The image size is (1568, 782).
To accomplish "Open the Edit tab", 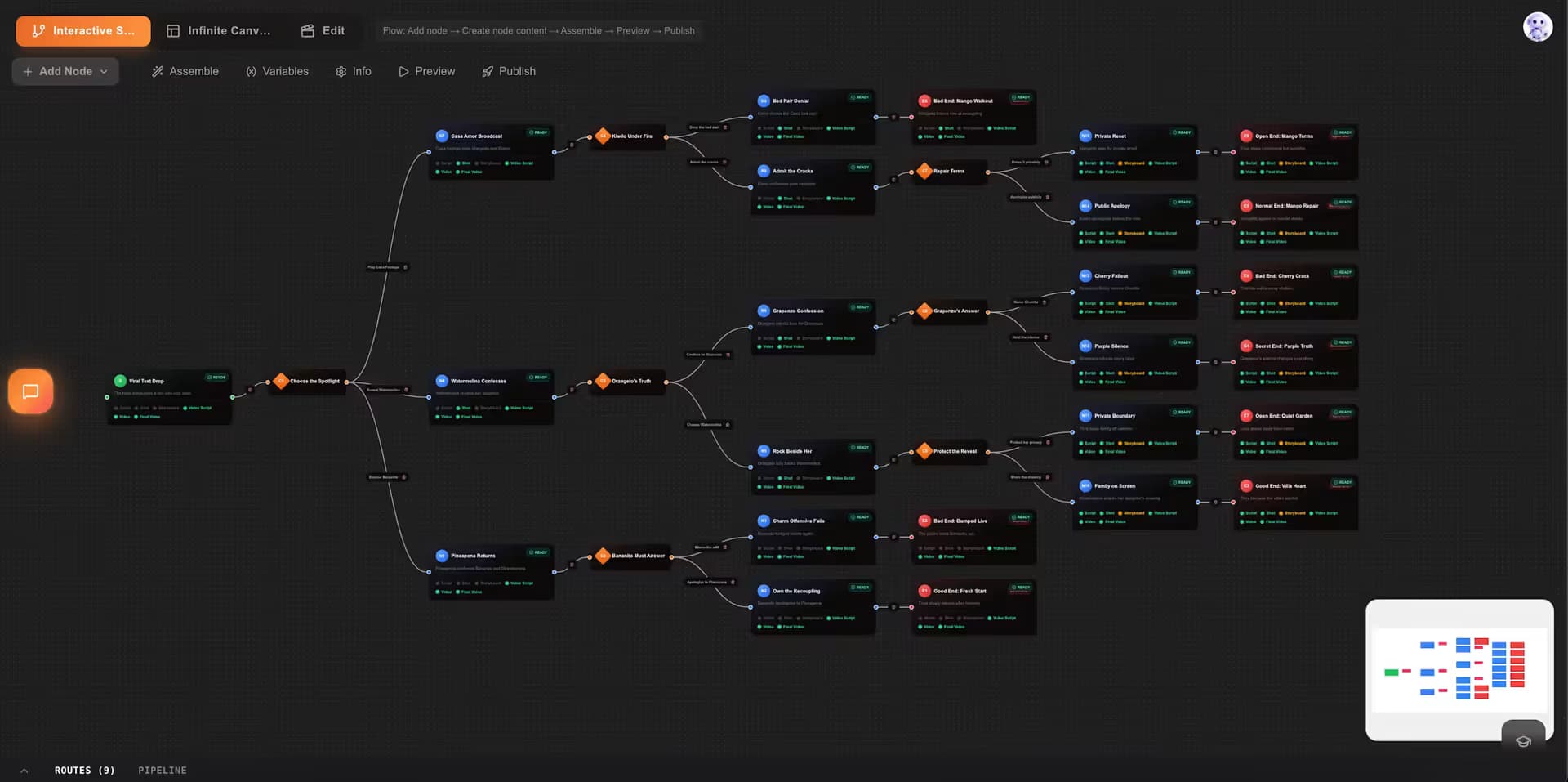I will coord(323,31).
